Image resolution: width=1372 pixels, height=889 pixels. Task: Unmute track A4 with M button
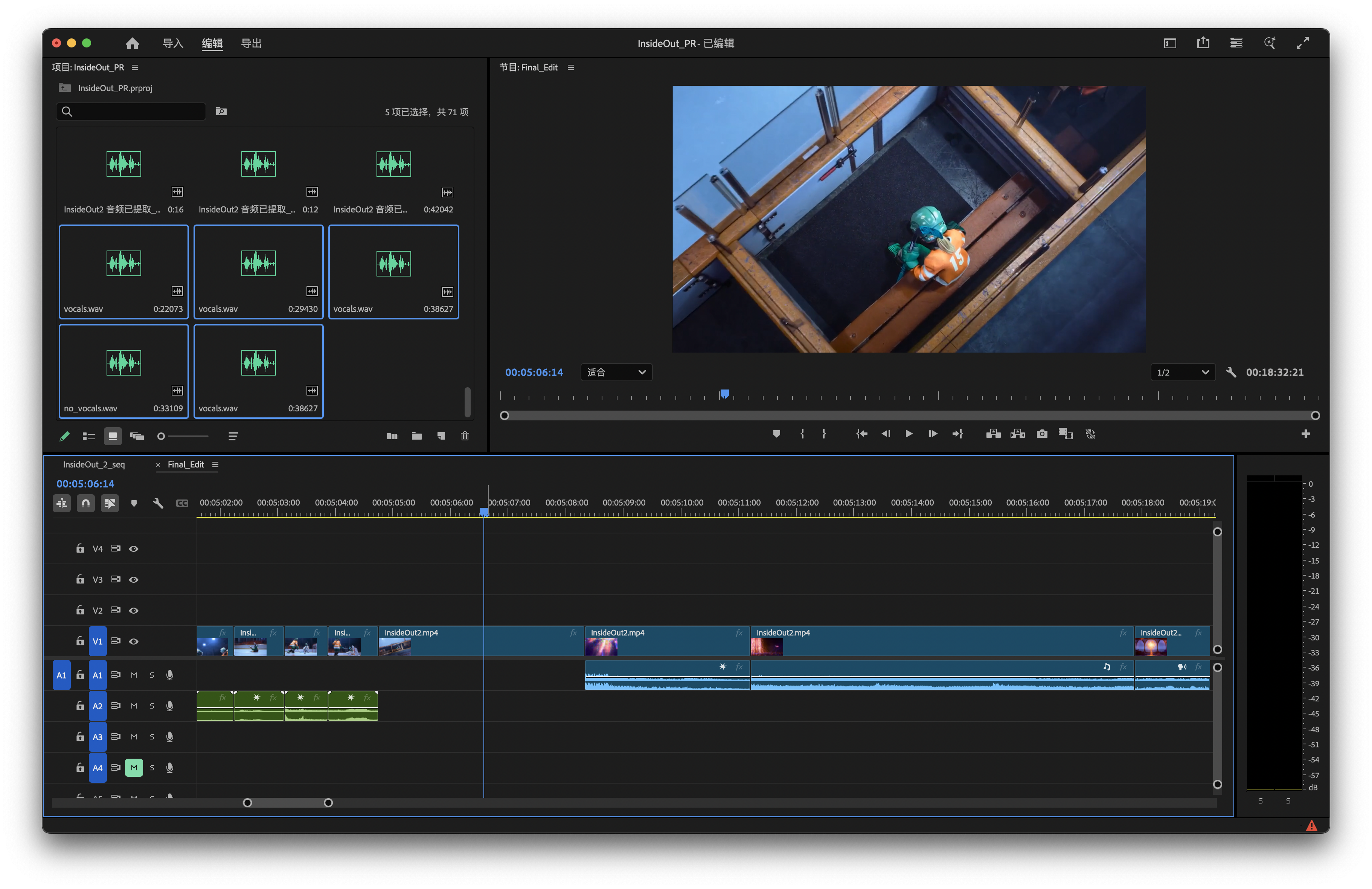click(x=134, y=768)
